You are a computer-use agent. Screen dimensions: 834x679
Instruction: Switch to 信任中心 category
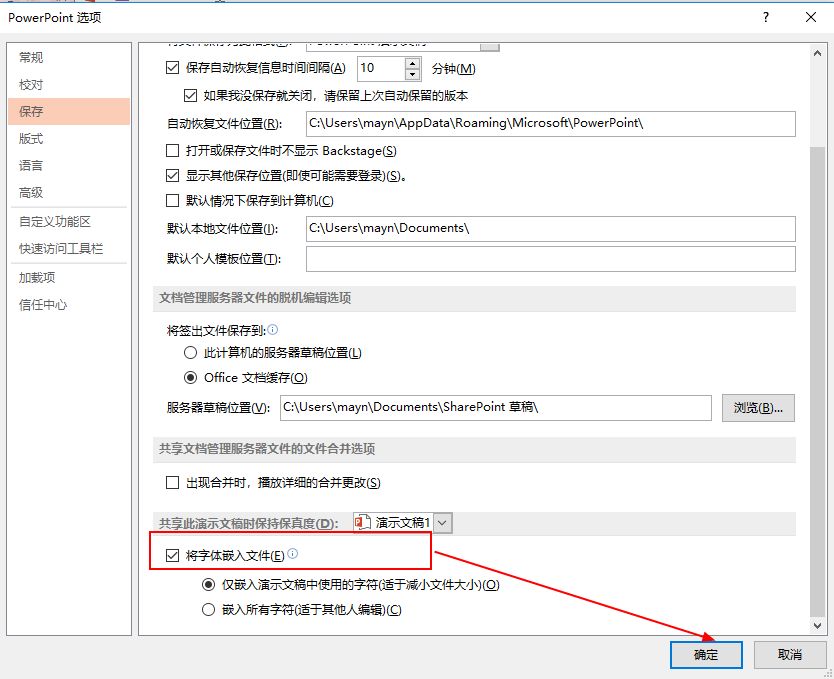click(x=43, y=305)
